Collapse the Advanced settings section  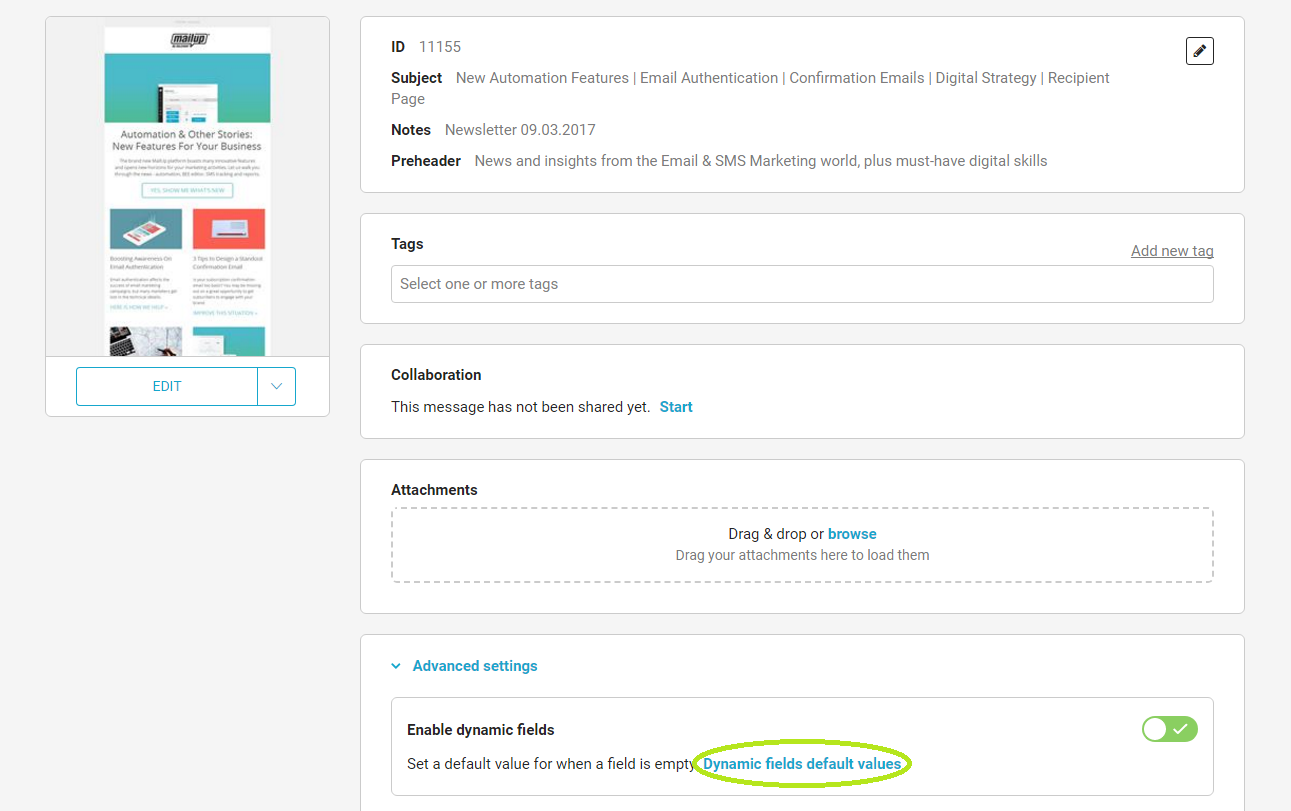474,666
